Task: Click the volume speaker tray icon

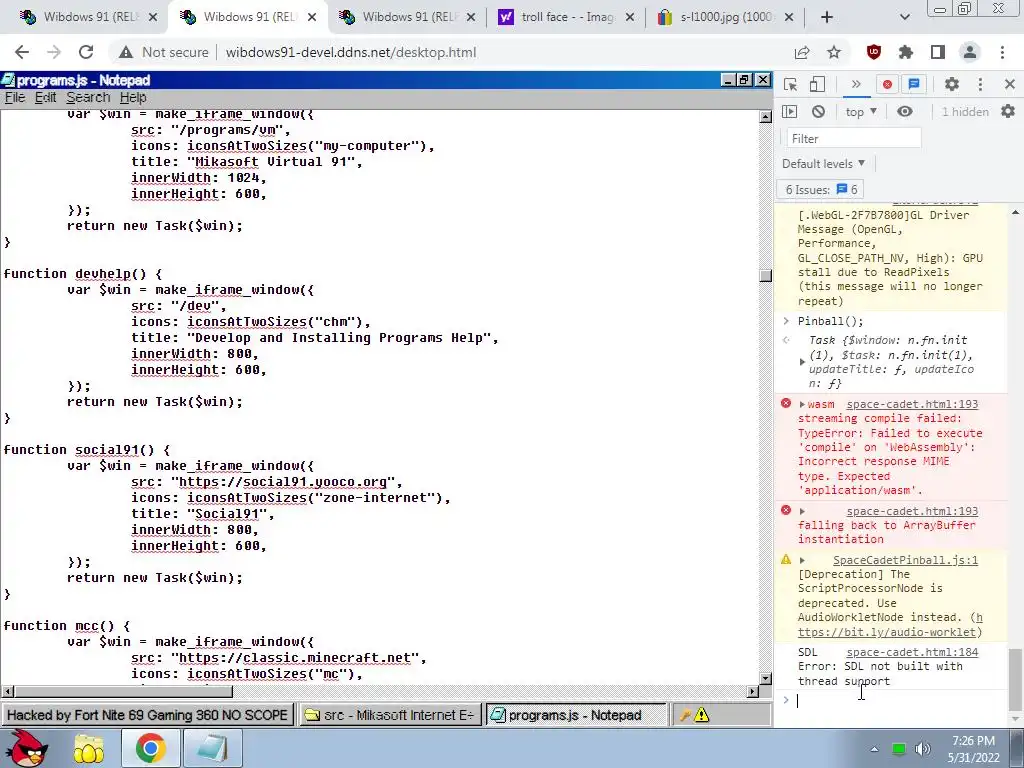Action: point(923,749)
